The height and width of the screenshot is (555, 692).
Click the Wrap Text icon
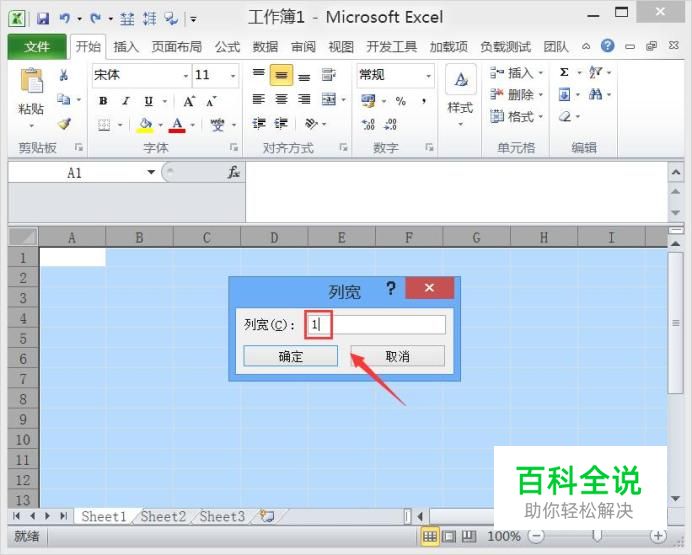[x=328, y=75]
